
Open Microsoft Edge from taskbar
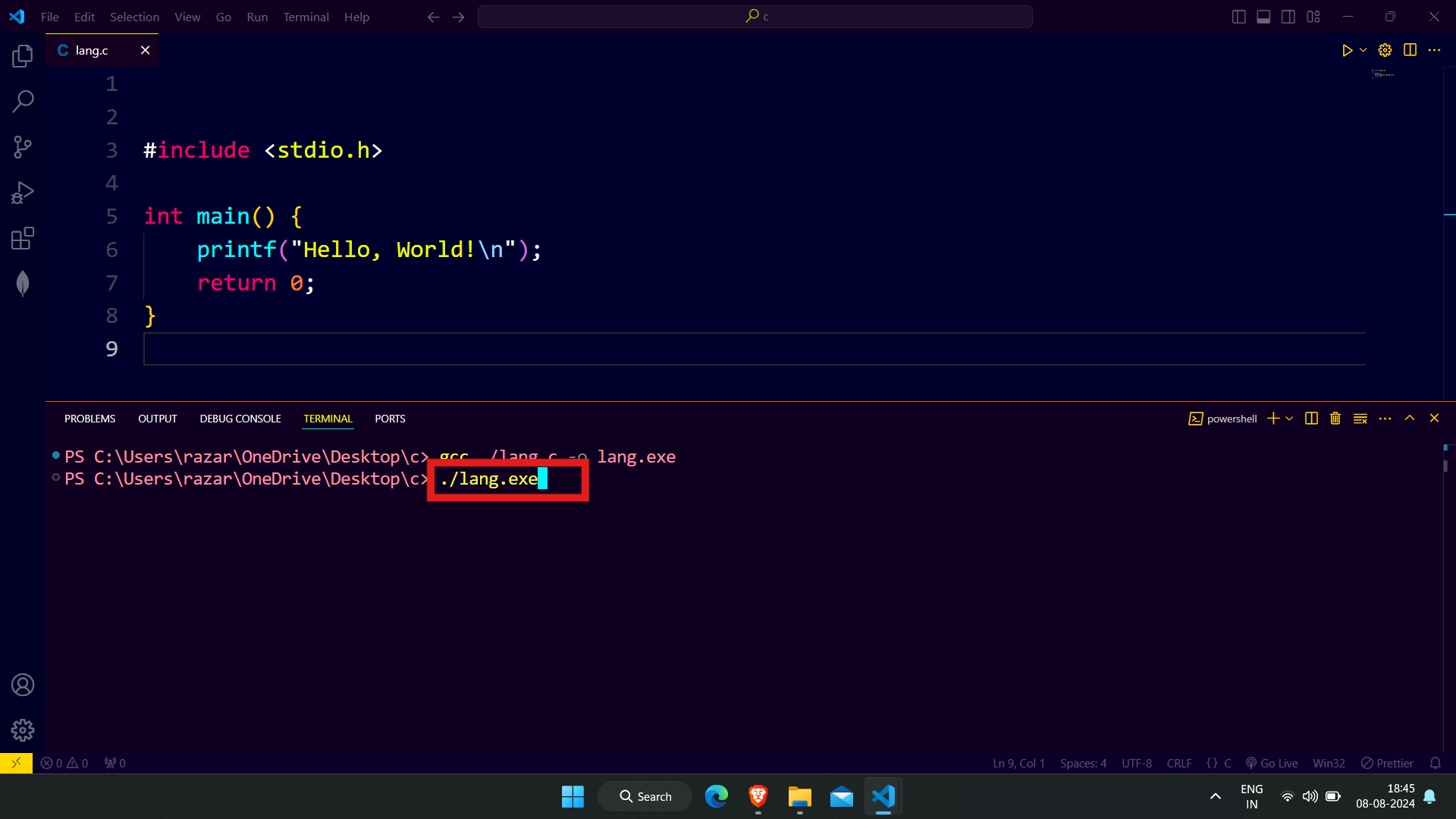pyautogui.click(x=716, y=796)
